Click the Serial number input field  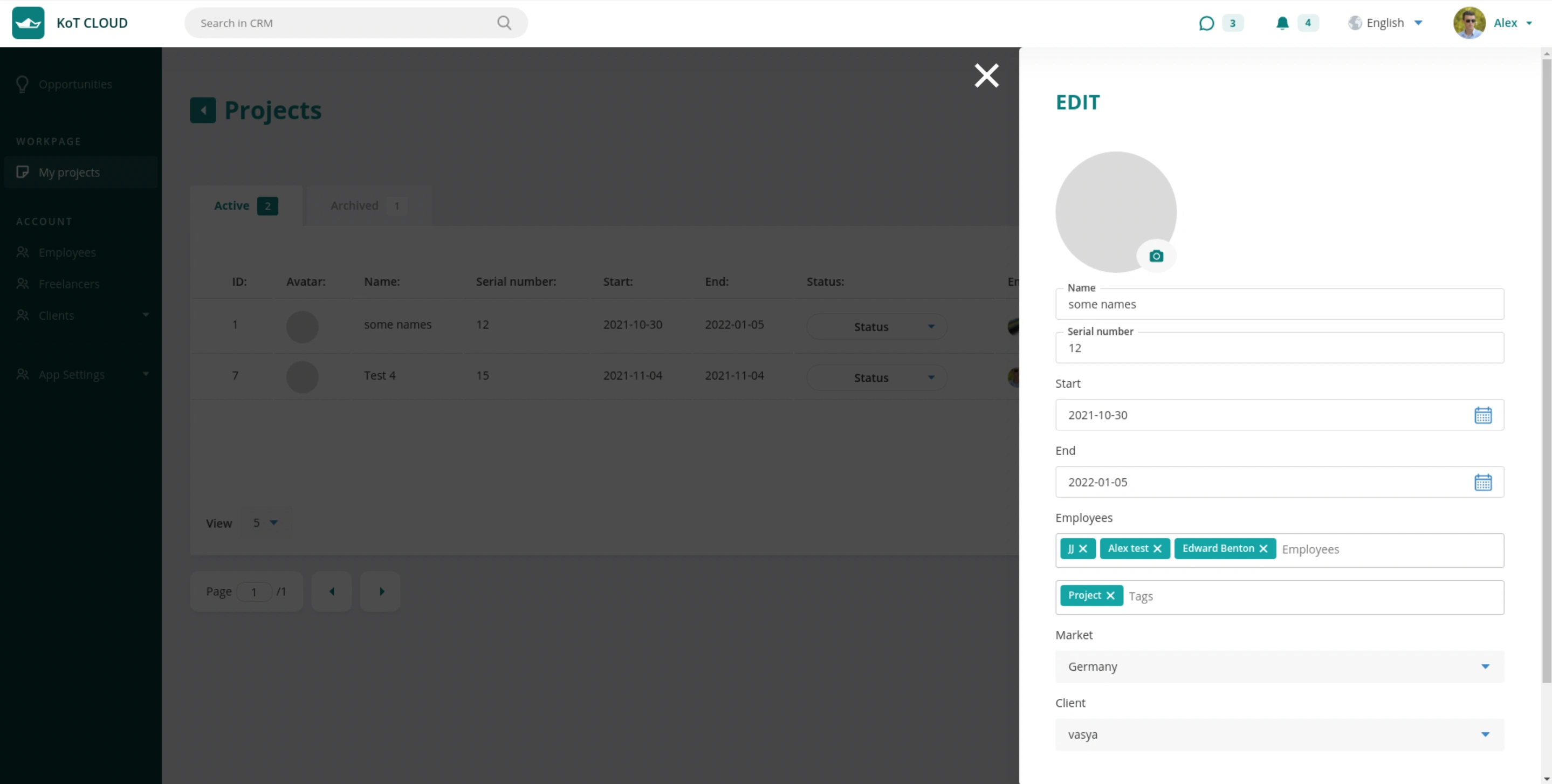[1279, 348]
